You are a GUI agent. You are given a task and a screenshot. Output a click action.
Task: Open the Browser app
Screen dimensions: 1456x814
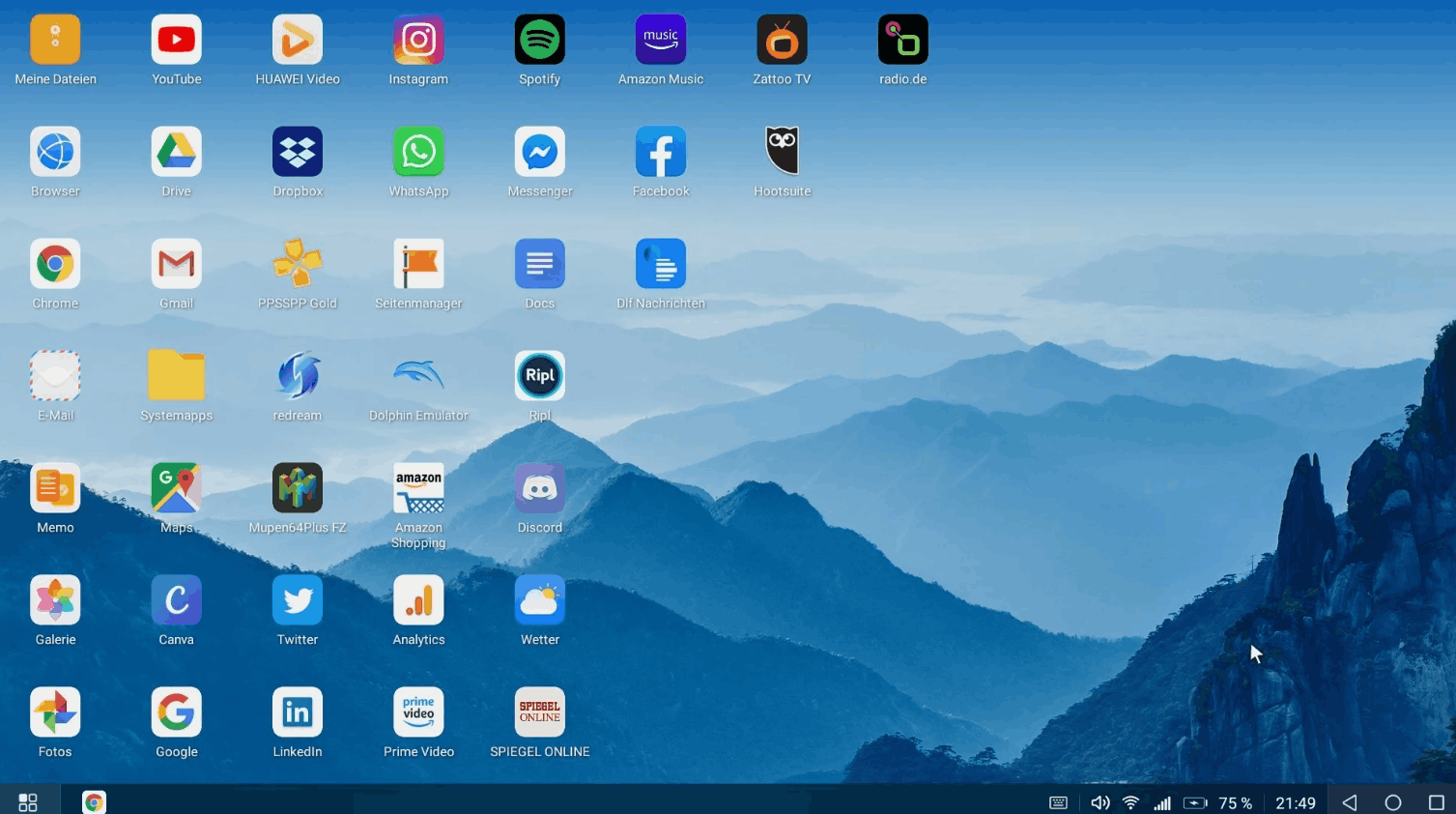click(x=55, y=152)
